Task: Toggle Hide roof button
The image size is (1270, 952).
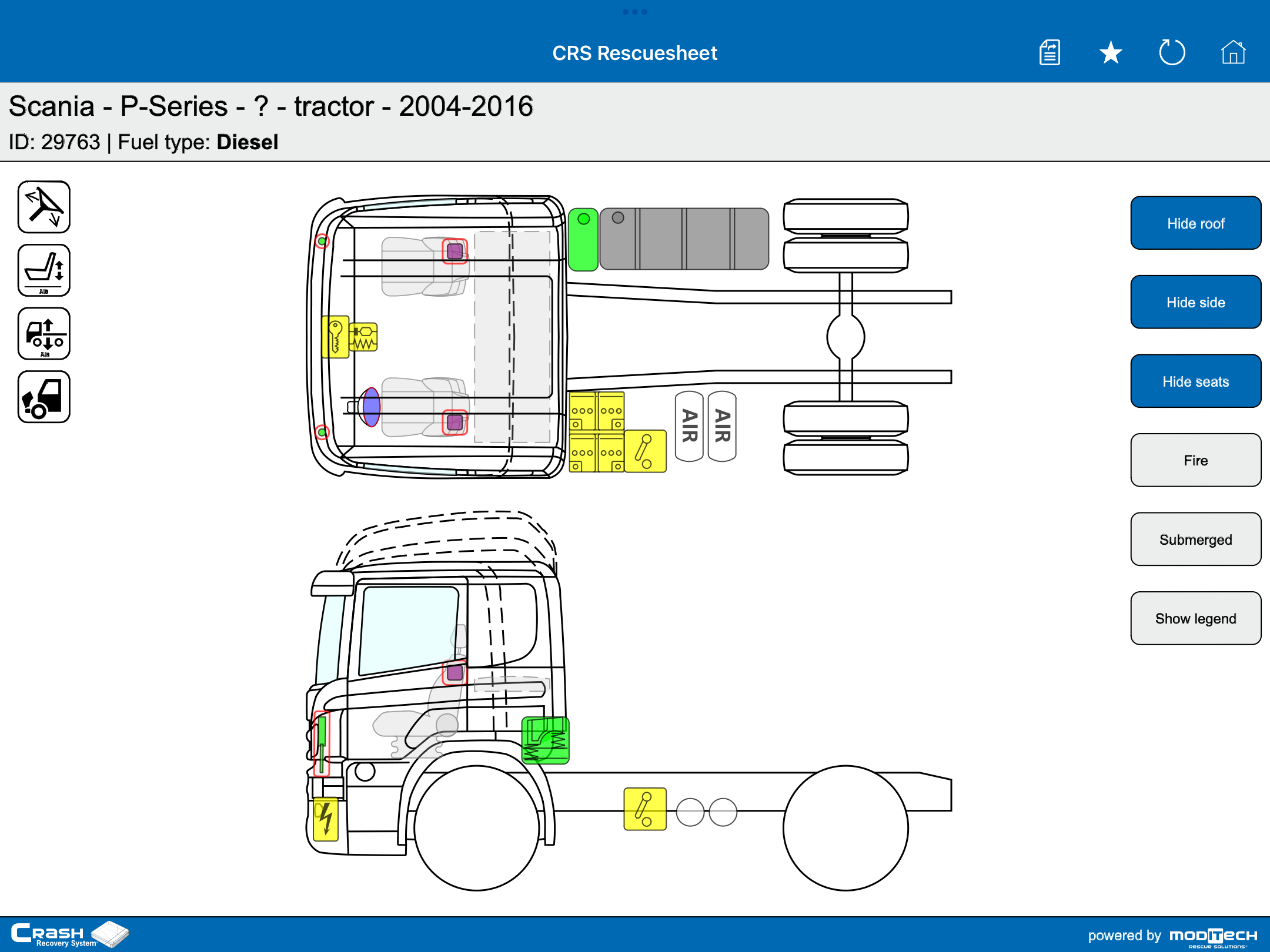Action: click(1195, 223)
